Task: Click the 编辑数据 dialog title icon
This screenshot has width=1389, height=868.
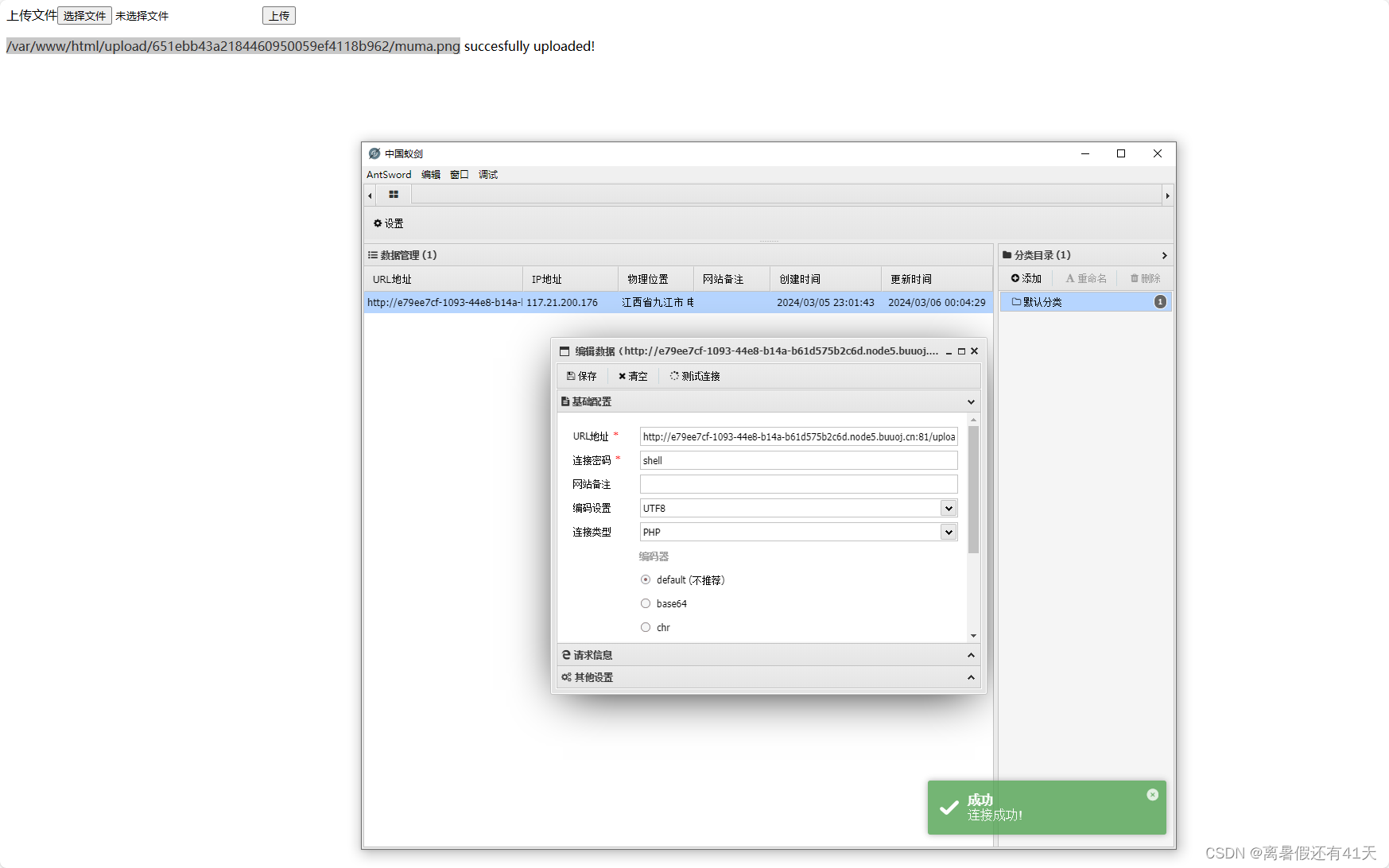Action: (565, 351)
